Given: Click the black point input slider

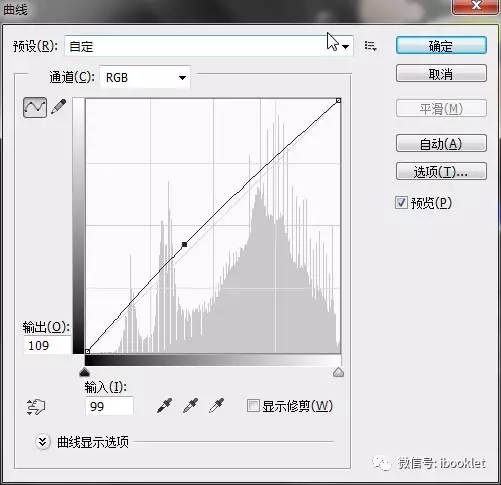Looking at the screenshot, I should point(85,372).
